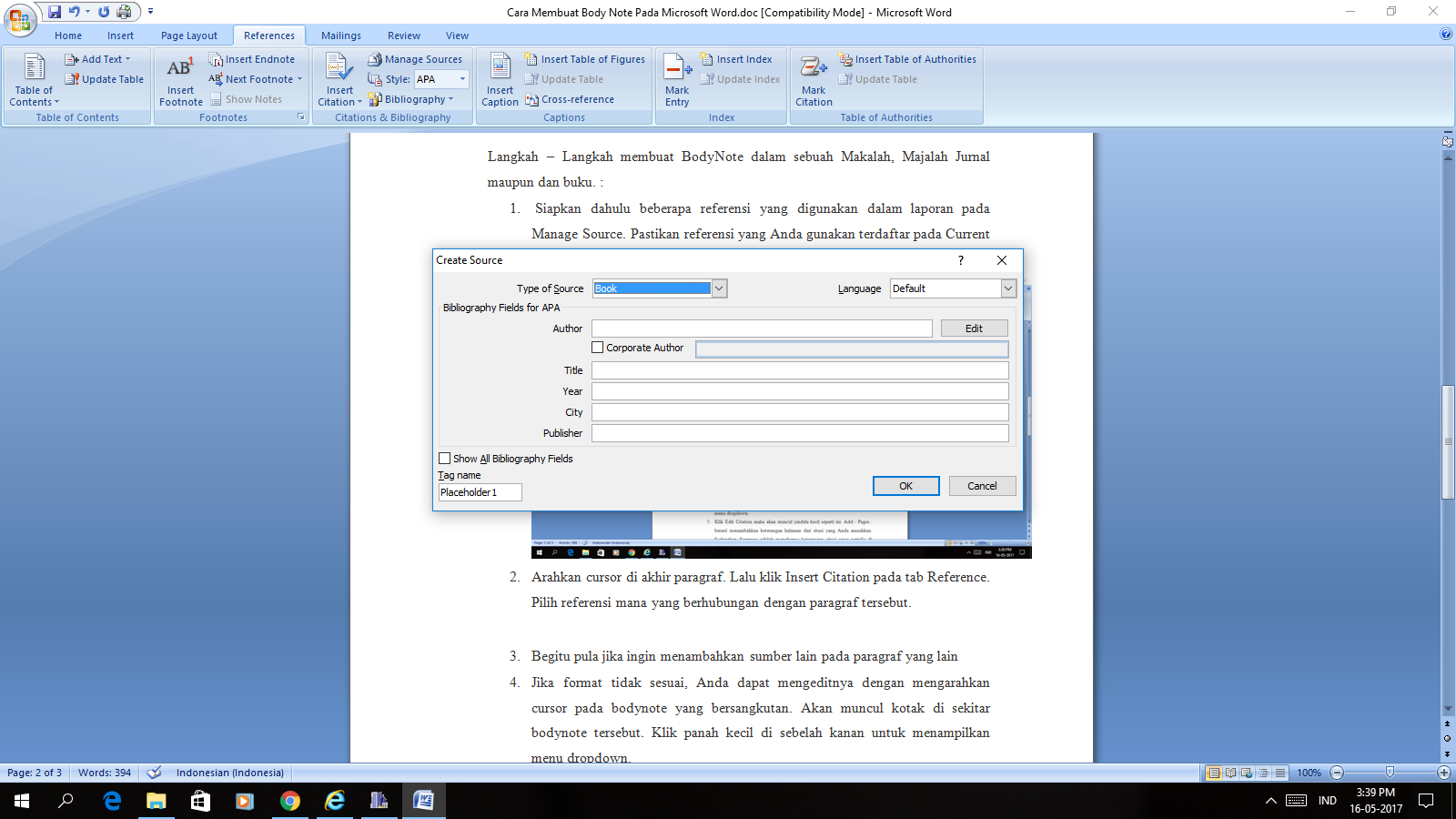Click the Tag name field Placeholder1
This screenshot has height=819, width=1456.
click(x=480, y=492)
